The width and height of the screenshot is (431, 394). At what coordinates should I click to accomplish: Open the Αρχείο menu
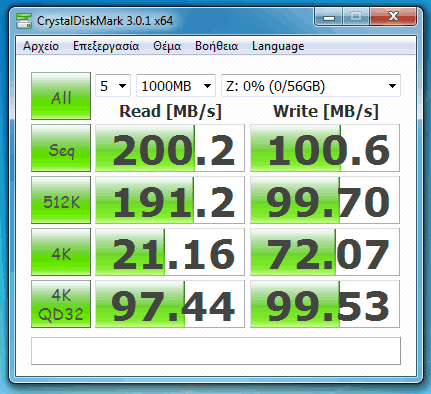coord(41,46)
